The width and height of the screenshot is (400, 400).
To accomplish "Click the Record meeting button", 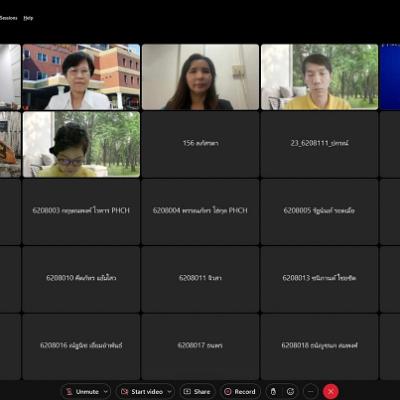I will click(240, 391).
